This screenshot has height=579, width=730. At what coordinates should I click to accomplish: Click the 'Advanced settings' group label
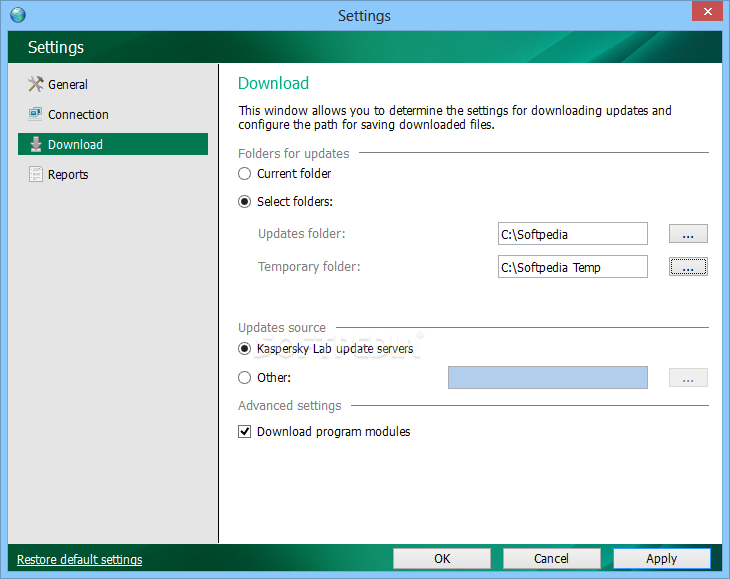[x=290, y=406]
